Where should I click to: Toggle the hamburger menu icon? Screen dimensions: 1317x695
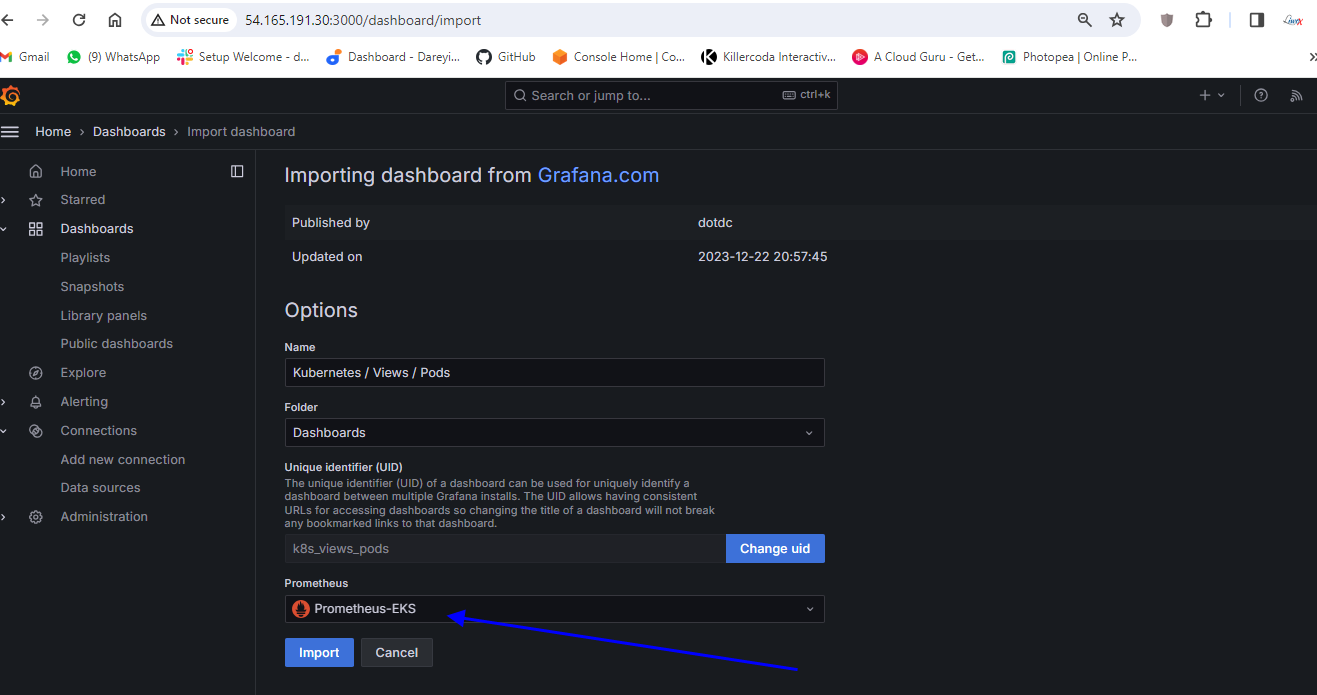coord(11,132)
